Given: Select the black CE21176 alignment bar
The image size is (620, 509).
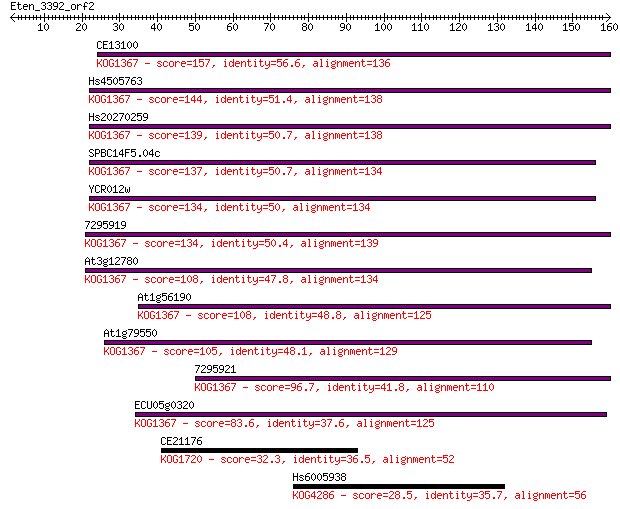Looking at the screenshot, I should (259, 450).
